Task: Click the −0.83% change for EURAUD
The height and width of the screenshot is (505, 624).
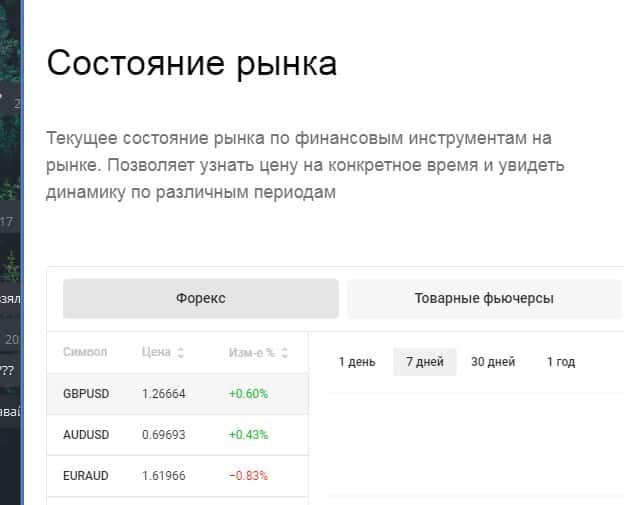Action: point(248,475)
